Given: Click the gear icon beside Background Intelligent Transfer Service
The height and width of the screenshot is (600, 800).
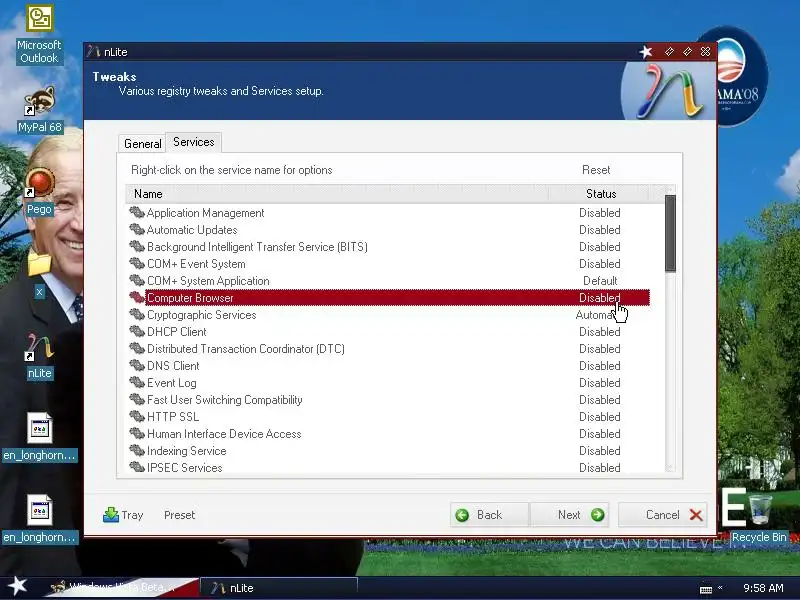Looking at the screenshot, I should (x=137, y=246).
